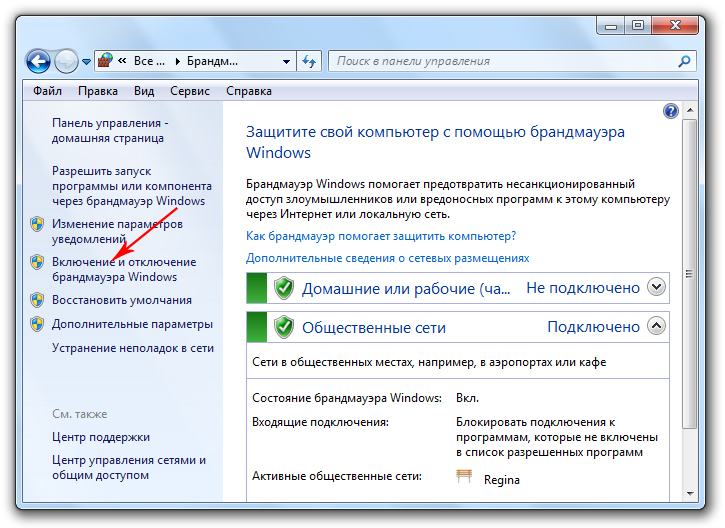
Task: Open the Вид menu
Action: [144, 91]
